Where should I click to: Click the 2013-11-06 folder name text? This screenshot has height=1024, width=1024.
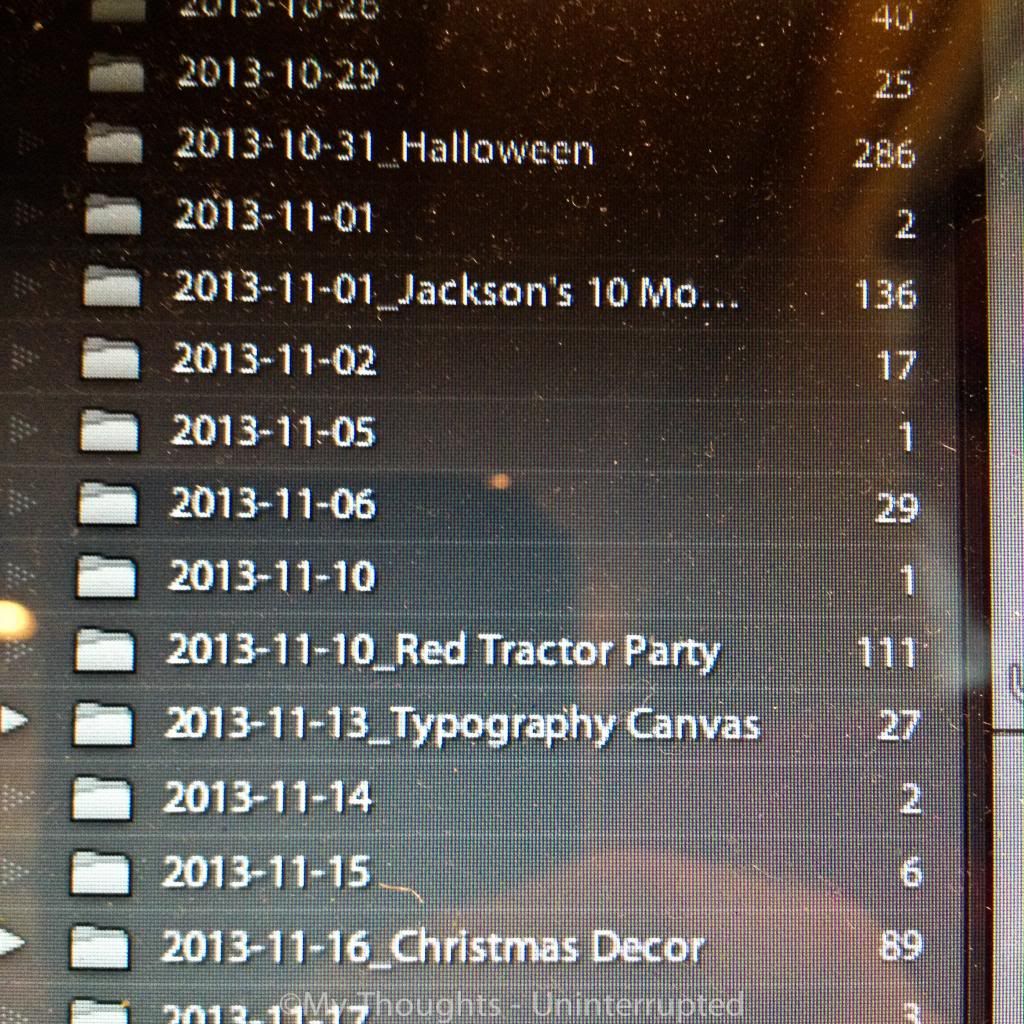[273, 504]
